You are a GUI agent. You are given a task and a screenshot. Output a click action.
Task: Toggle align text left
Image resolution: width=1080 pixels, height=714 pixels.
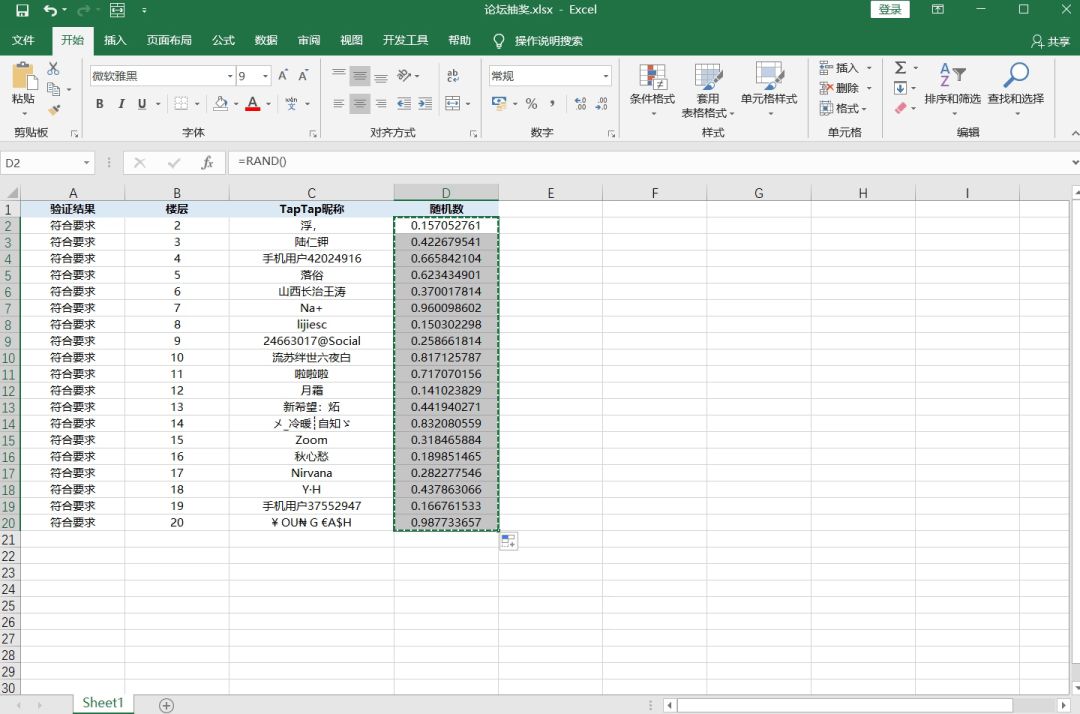[x=339, y=103]
